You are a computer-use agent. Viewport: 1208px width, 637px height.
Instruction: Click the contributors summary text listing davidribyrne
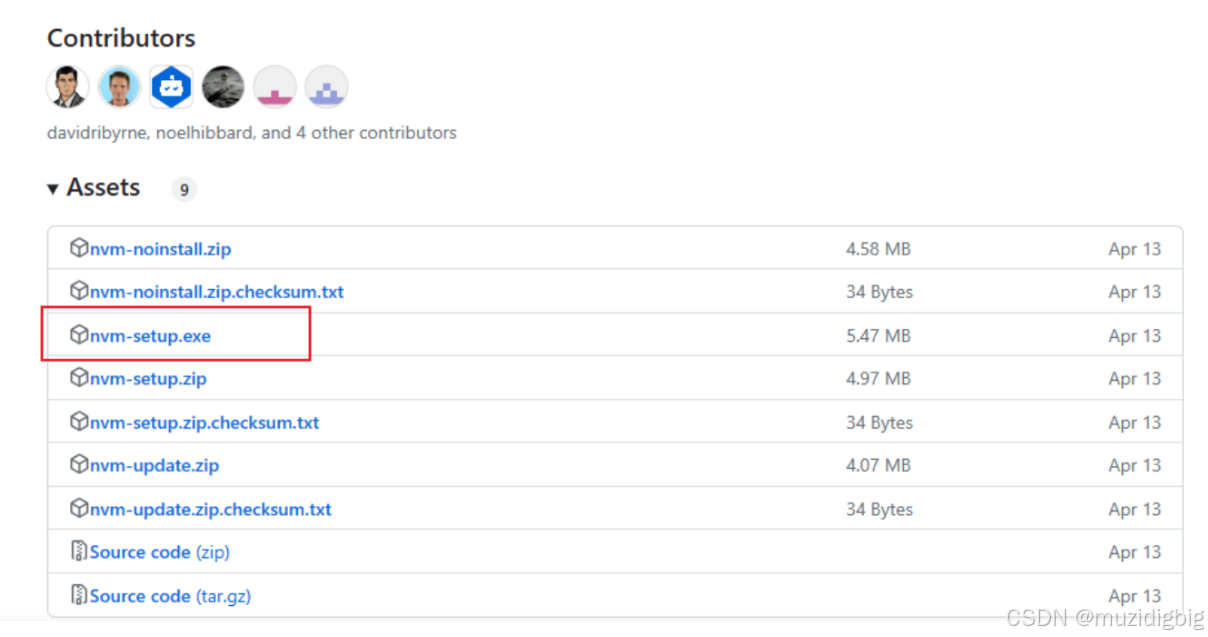click(x=252, y=133)
